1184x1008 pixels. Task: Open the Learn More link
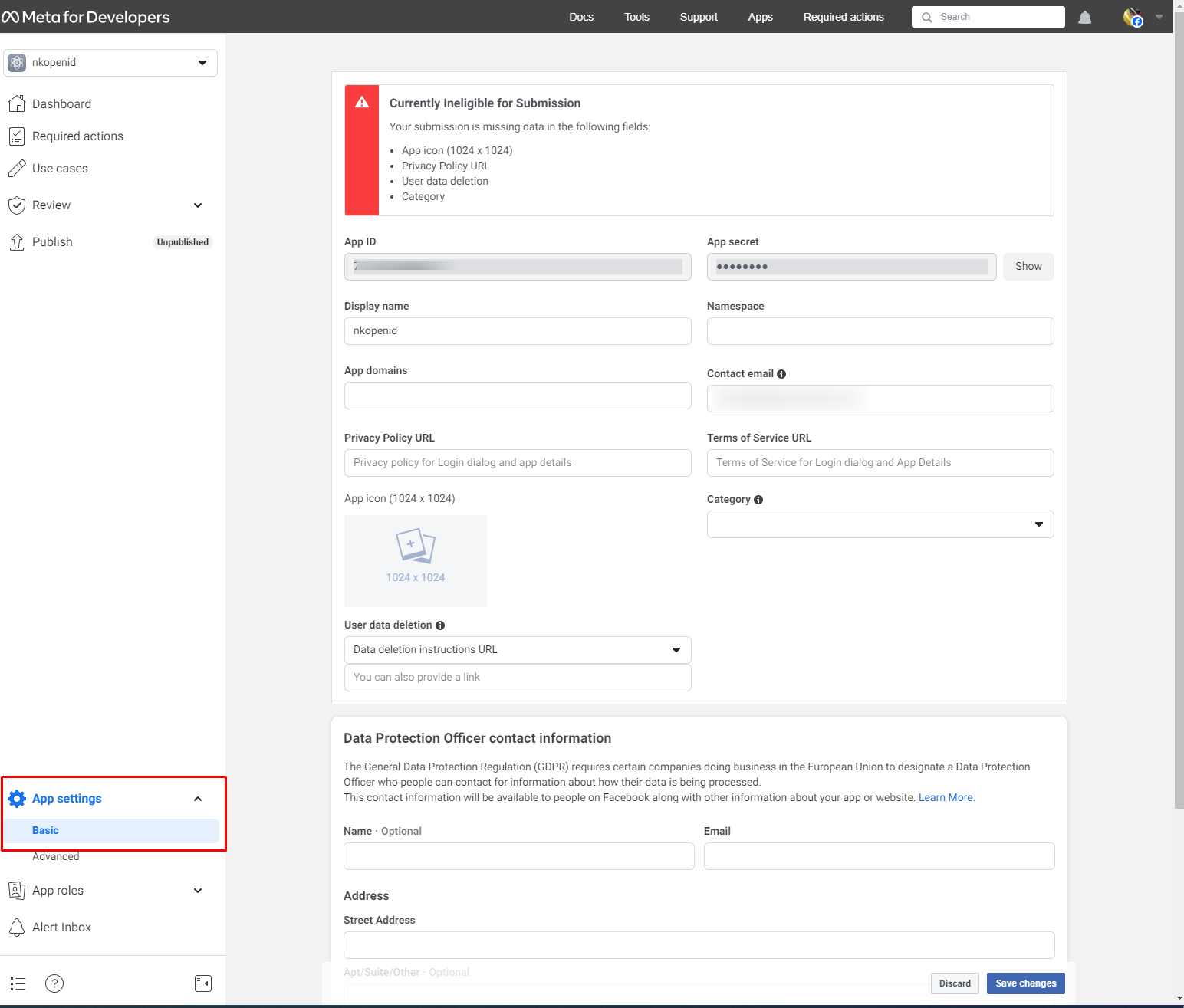coord(946,797)
